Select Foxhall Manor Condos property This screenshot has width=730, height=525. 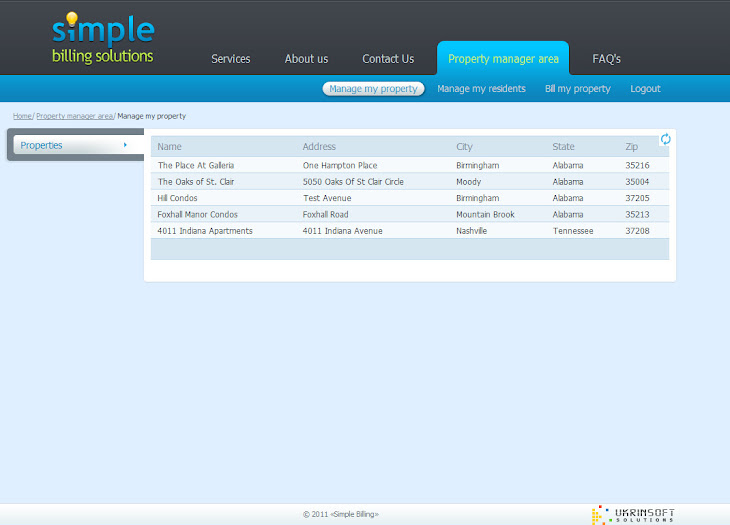click(197, 215)
